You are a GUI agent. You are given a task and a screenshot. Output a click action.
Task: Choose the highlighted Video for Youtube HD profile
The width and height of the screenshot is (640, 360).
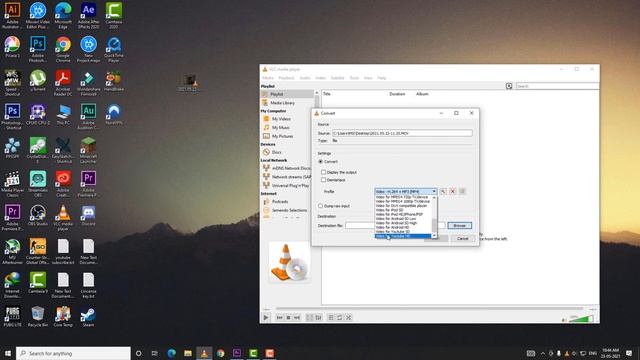pyautogui.click(x=403, y=236)
